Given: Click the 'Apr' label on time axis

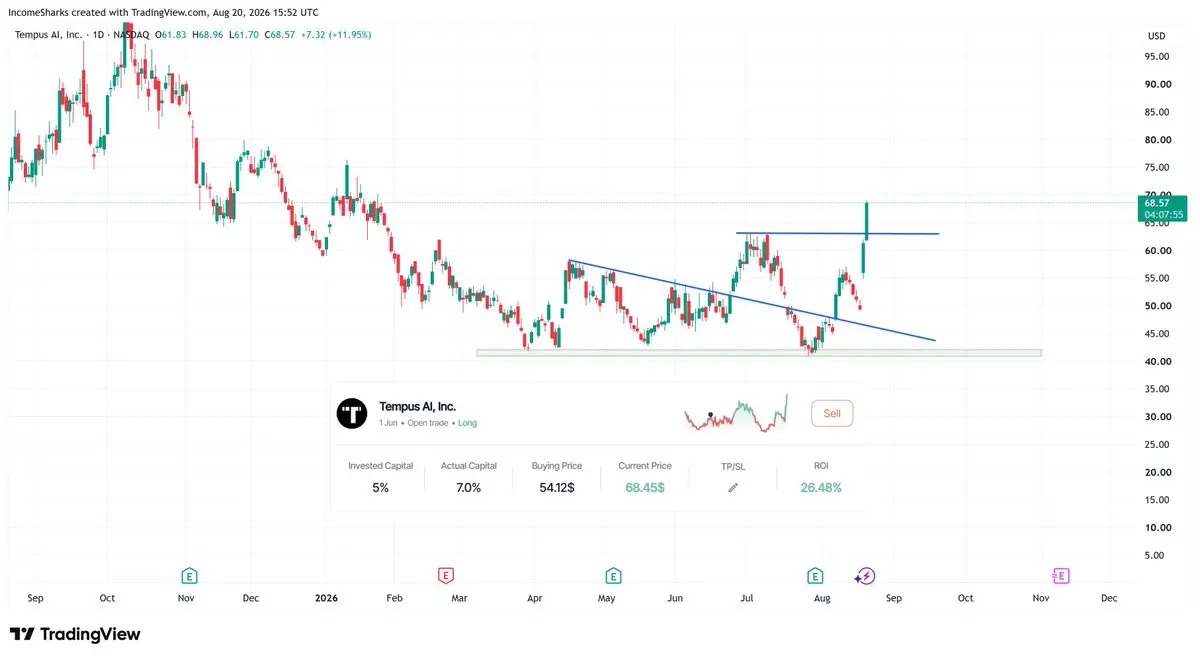Looking at the screenshot, I should [x=534, y=598].
